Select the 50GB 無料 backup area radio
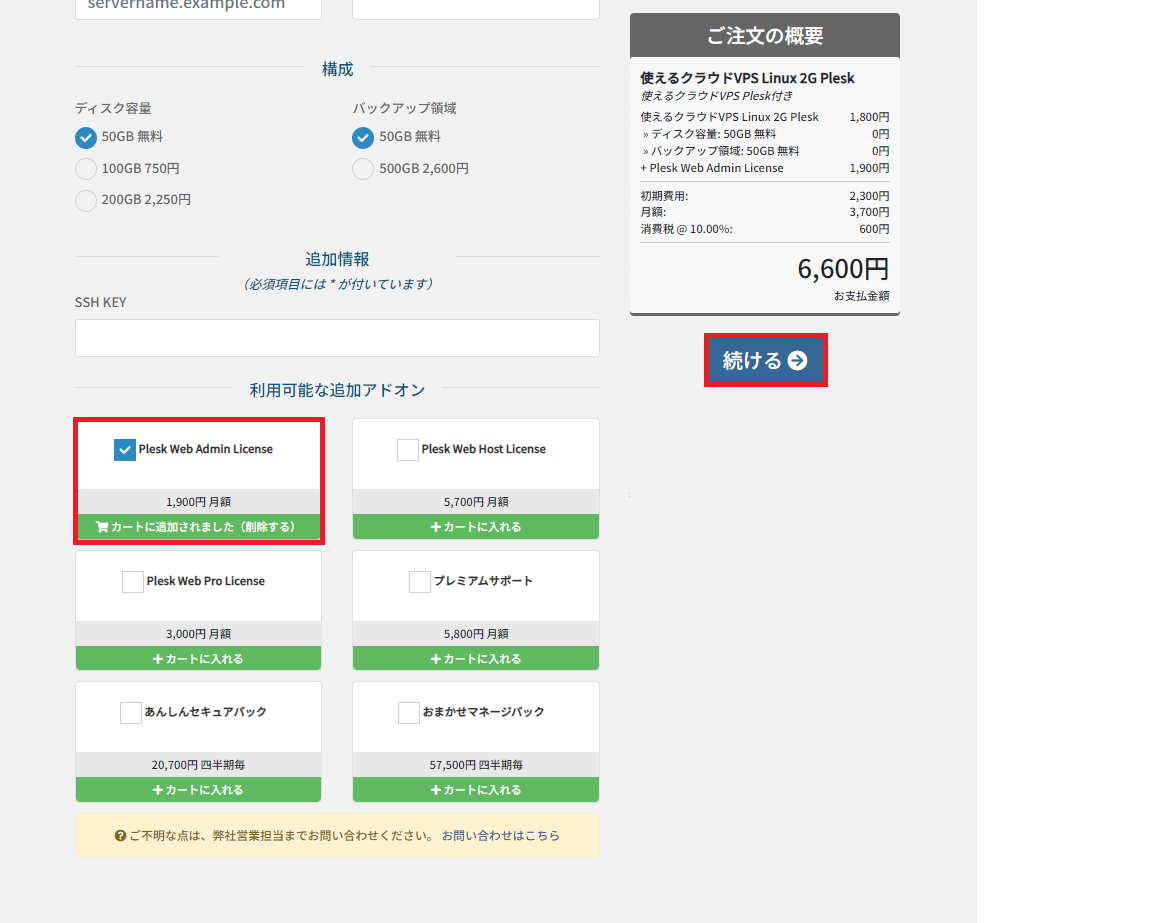 pos(363,137)
